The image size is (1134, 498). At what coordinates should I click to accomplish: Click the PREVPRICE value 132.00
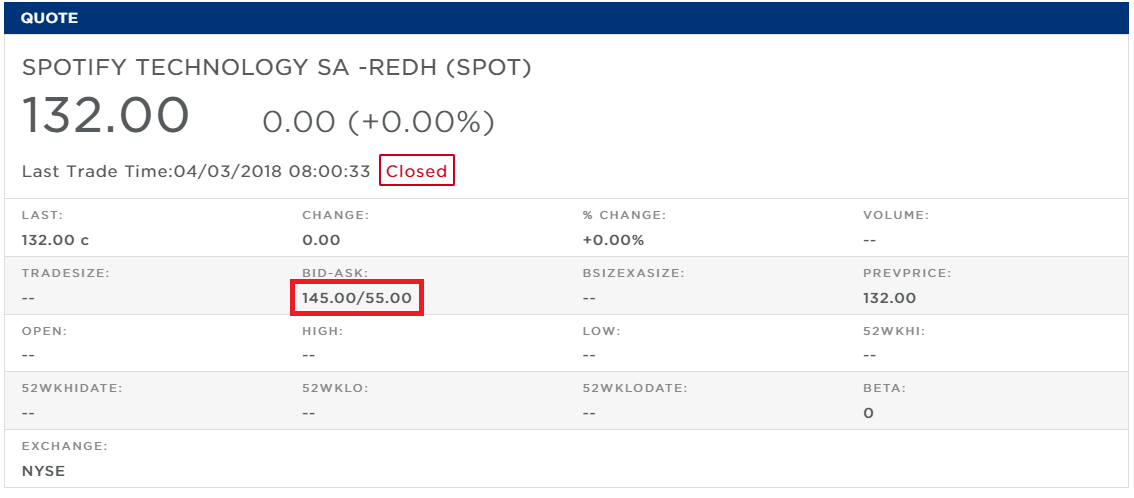[889, 298]
